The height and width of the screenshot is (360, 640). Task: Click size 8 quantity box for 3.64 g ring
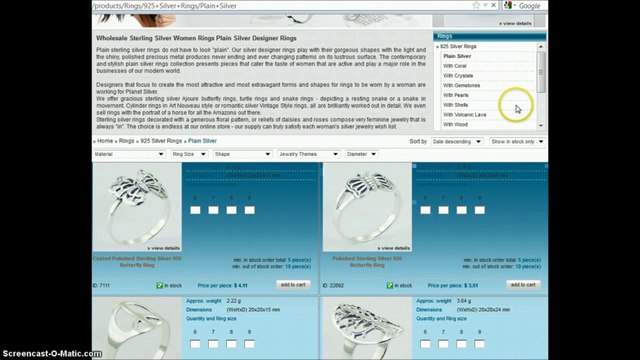coord(462,344)
